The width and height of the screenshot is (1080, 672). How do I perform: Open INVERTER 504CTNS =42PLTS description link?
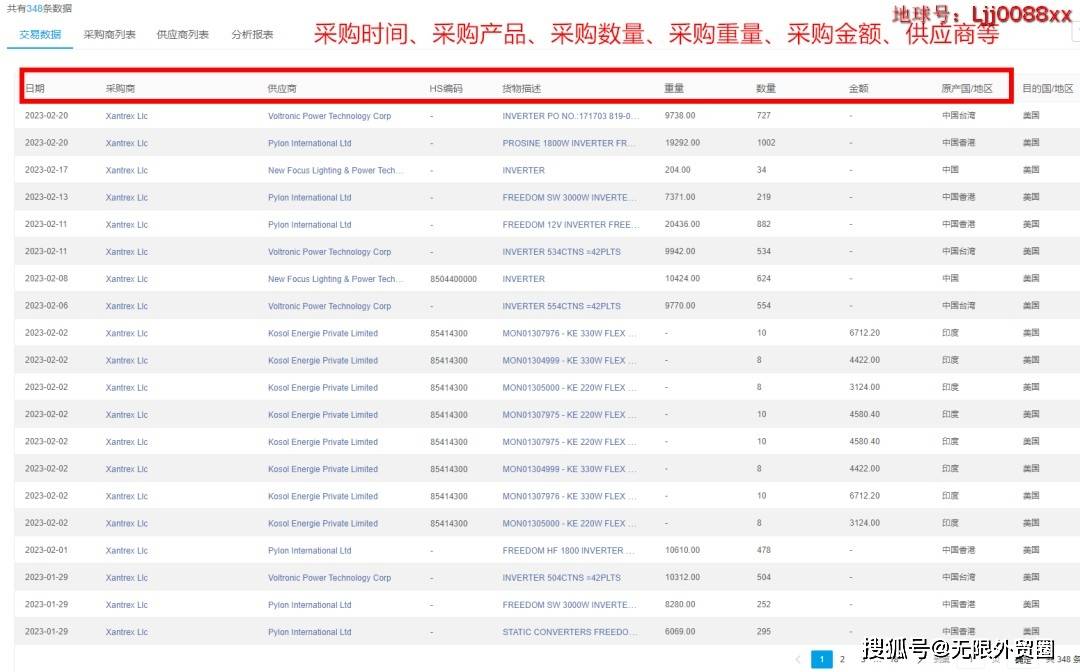[x=561, y=578]
